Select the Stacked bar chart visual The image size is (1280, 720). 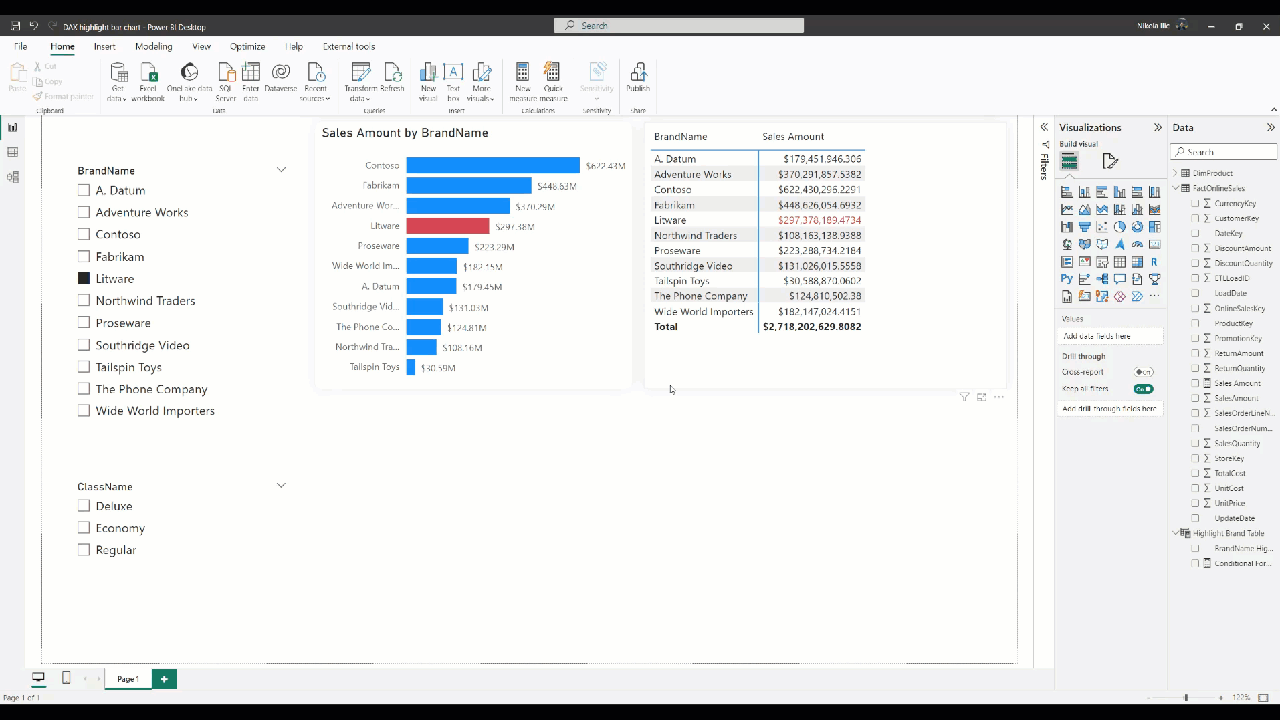click(1067, 192)
